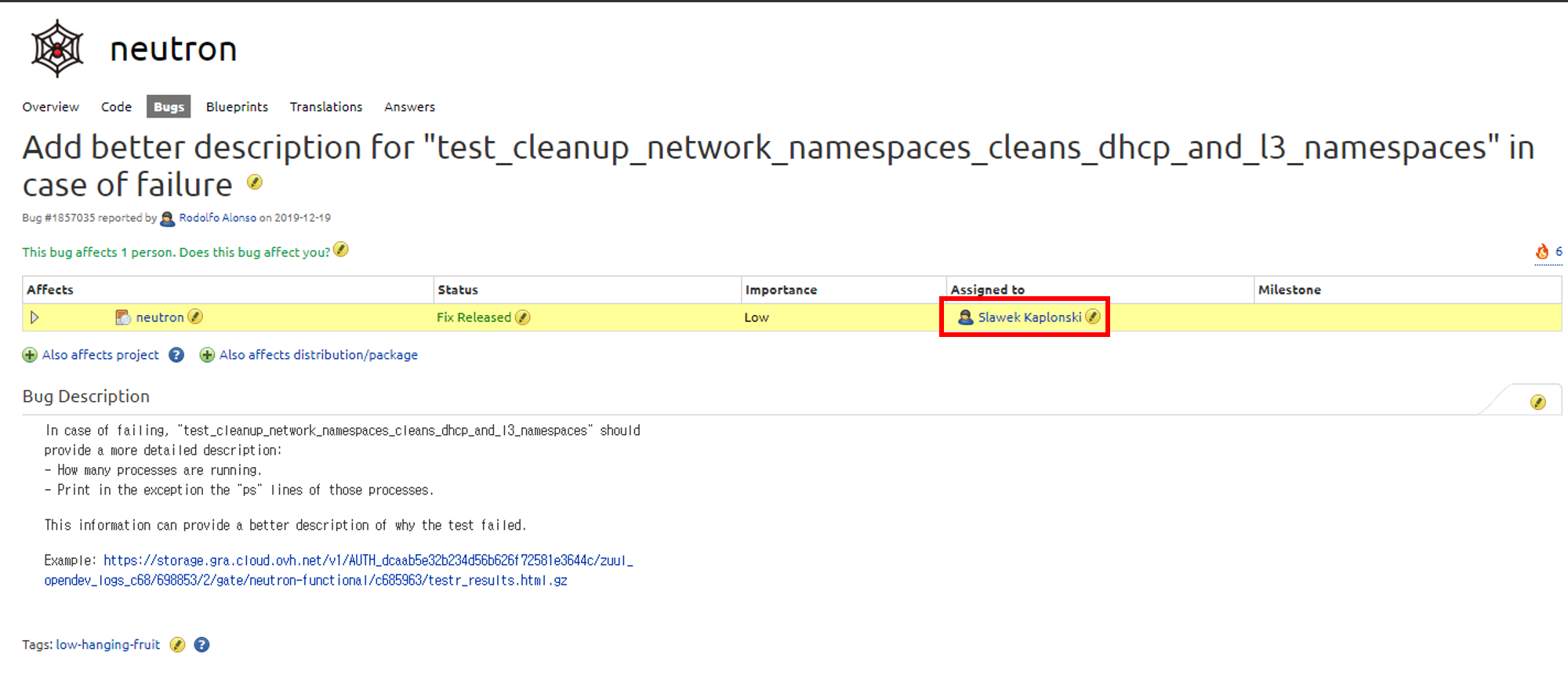Open the Answers tab
Screen dimensions: 1568x681
(409, 107)
